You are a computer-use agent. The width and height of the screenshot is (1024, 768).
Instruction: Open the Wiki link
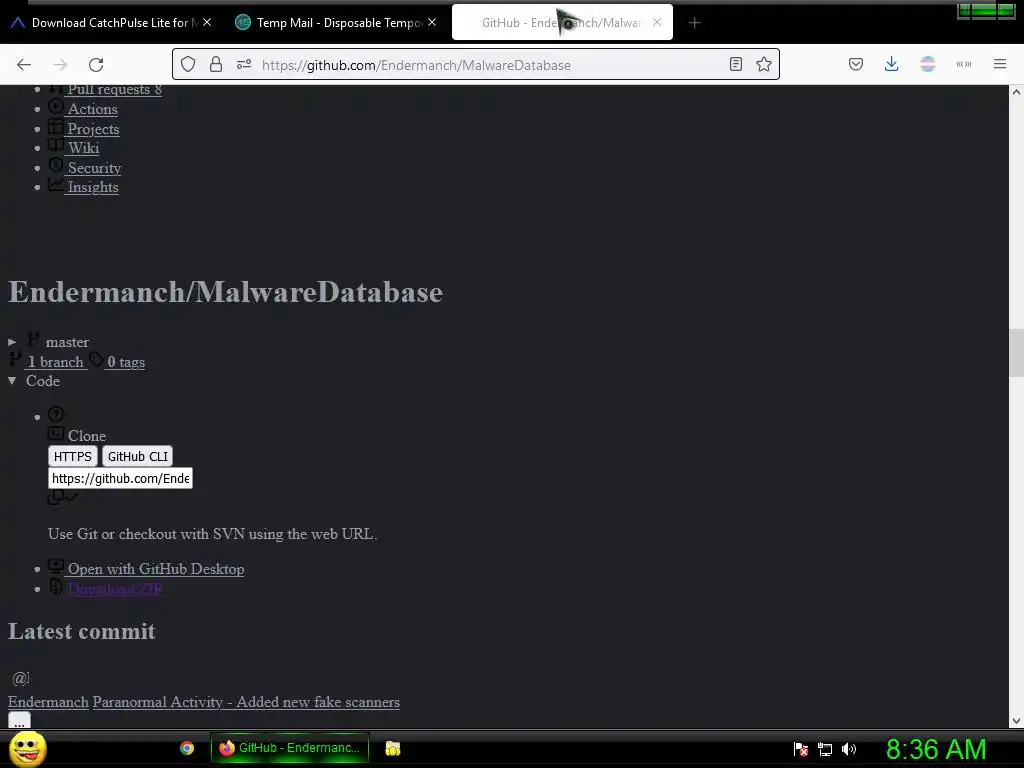pos(84,148)
